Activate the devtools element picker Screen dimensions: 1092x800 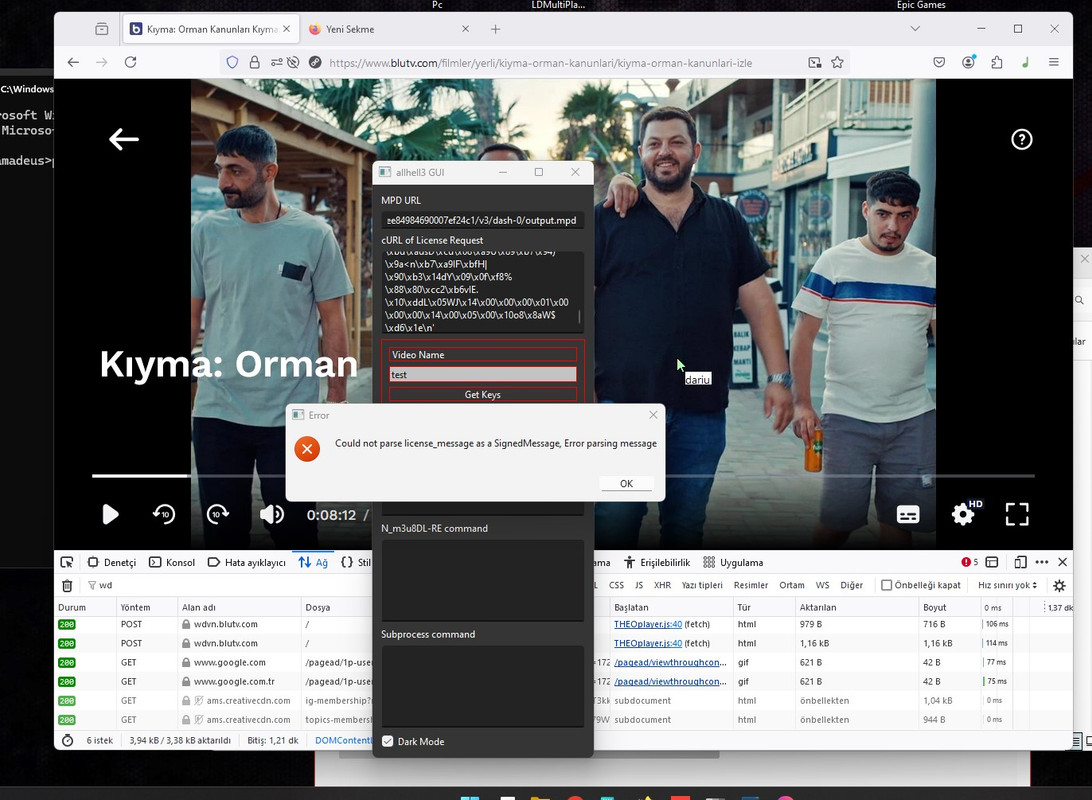(67, 562)
